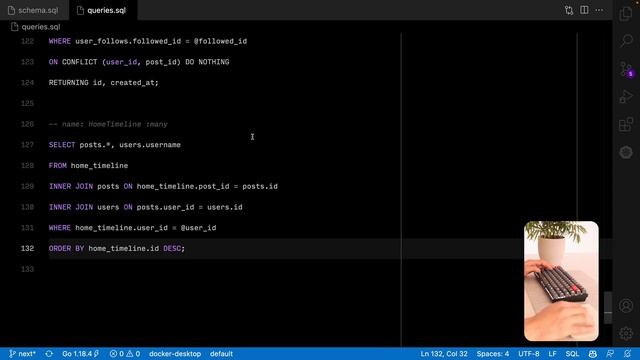The height and width of the screenshot is (360, 640).
Task: Click line number 126 in gutter
Action: 27,124
